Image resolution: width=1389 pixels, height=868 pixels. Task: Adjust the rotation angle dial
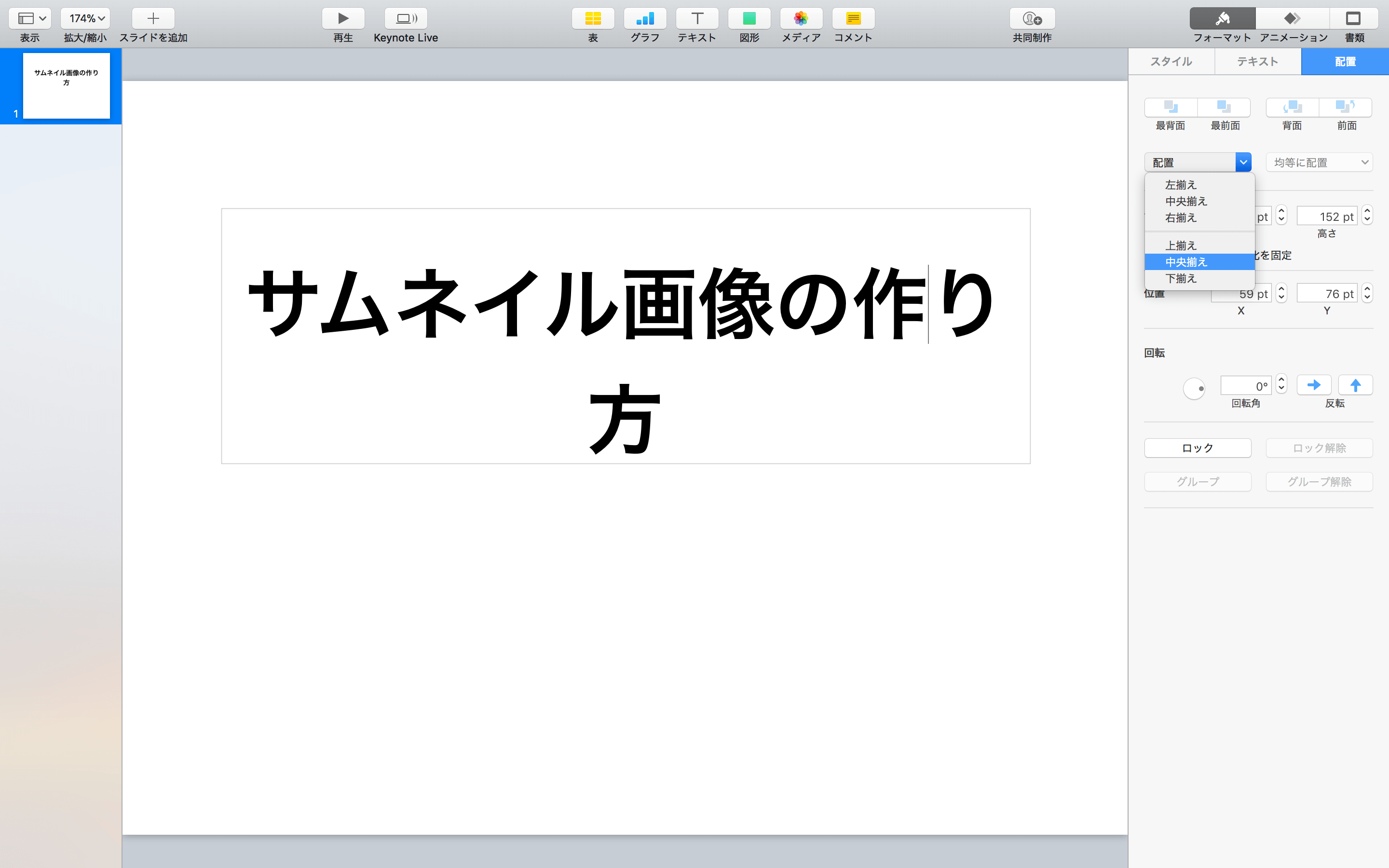pyautogui.click(x=1194, y=389)
